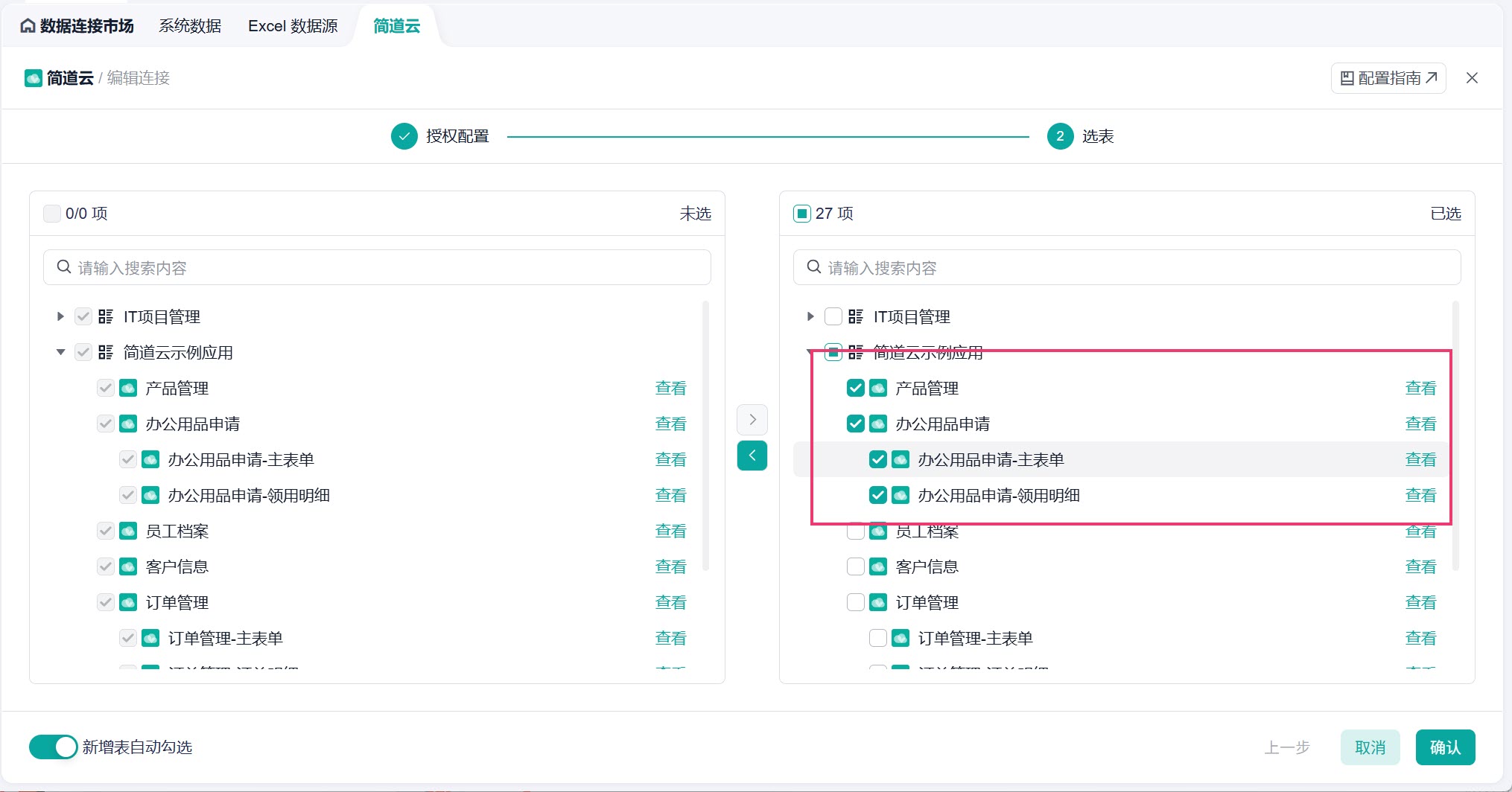Uncheck 办公用品申请-主表单 in the selected panel
Viewport: 1512px width, 792px height.
[x=878, y=459]
